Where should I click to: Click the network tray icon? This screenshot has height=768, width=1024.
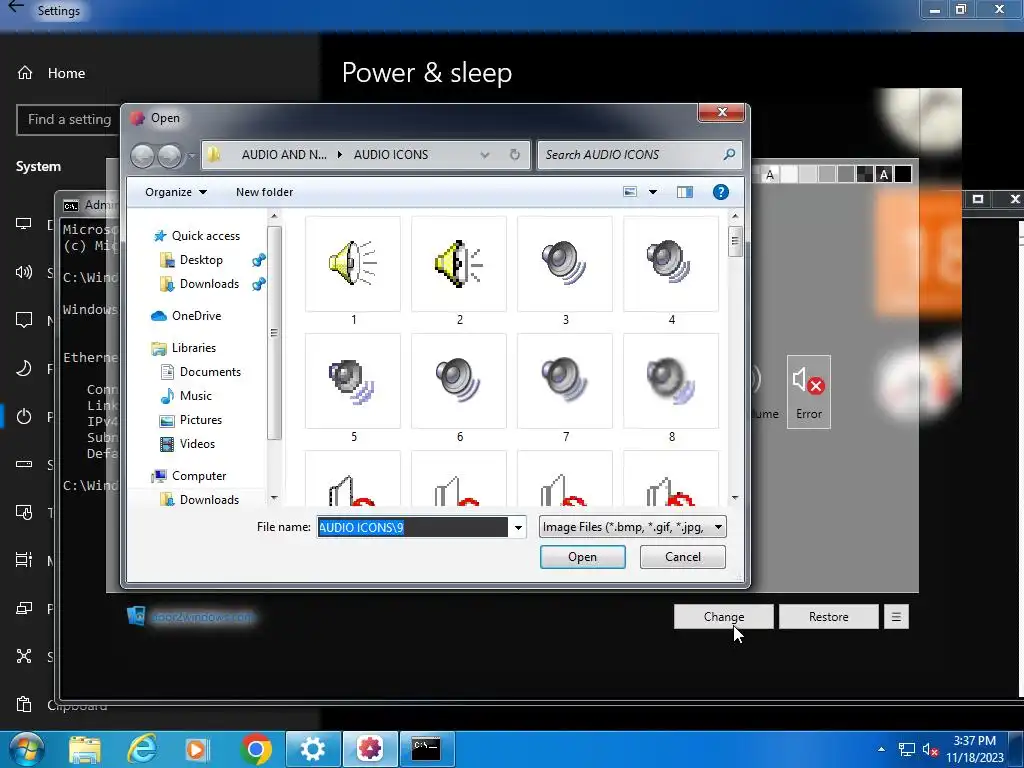coord(906,750)
